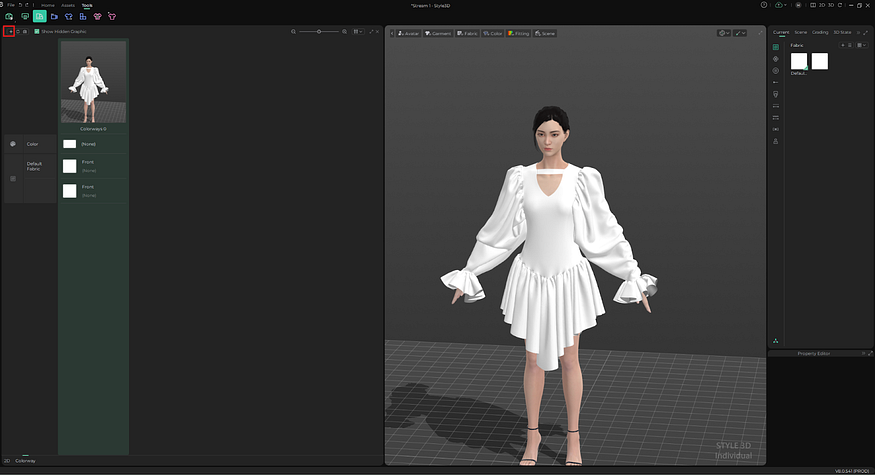Open the colorway view layout dropdown
Viewport: 875px width, 475px height.
(357, 32)
